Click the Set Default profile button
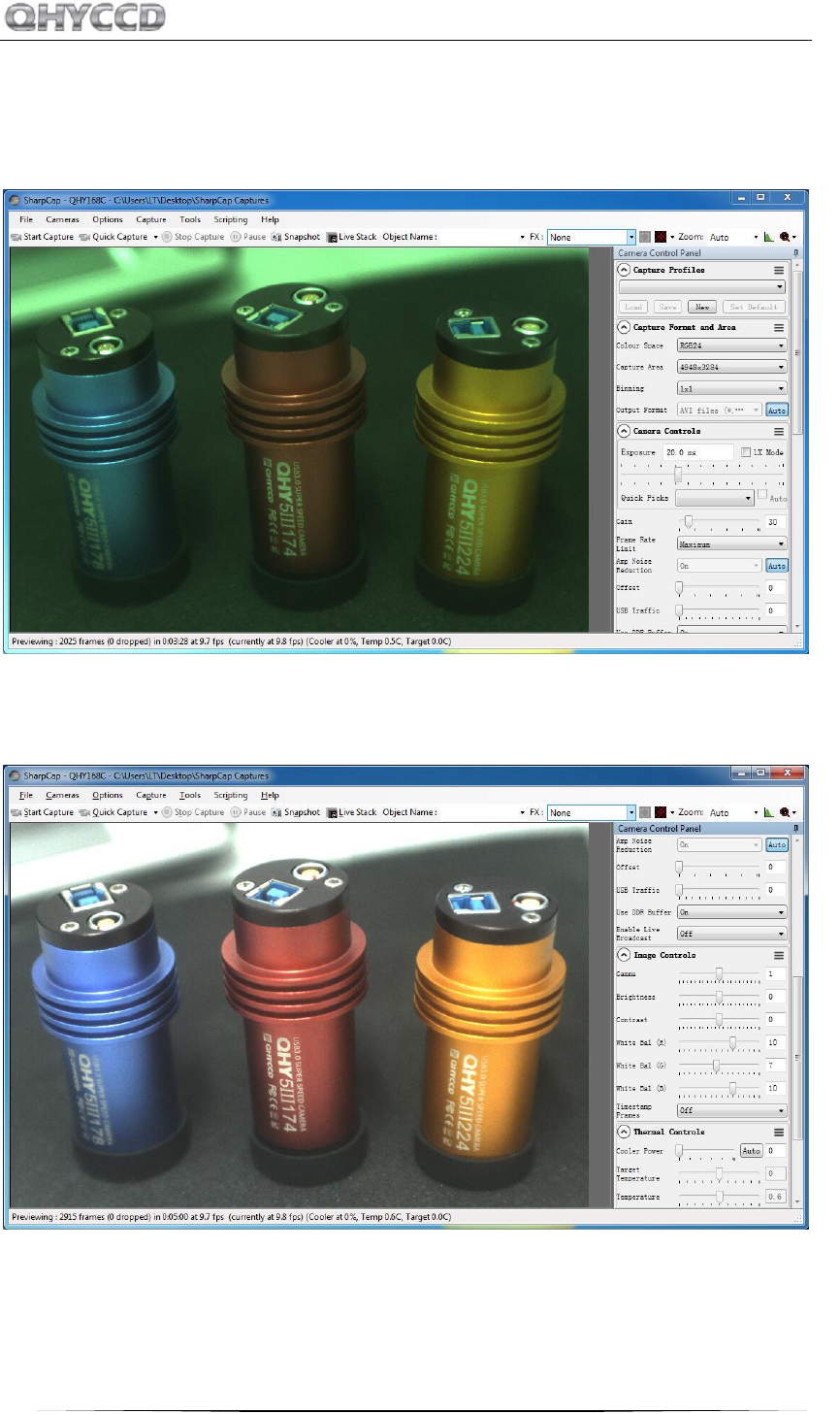840x1414 pixels. pyautogui.click(x=754, y=307)
